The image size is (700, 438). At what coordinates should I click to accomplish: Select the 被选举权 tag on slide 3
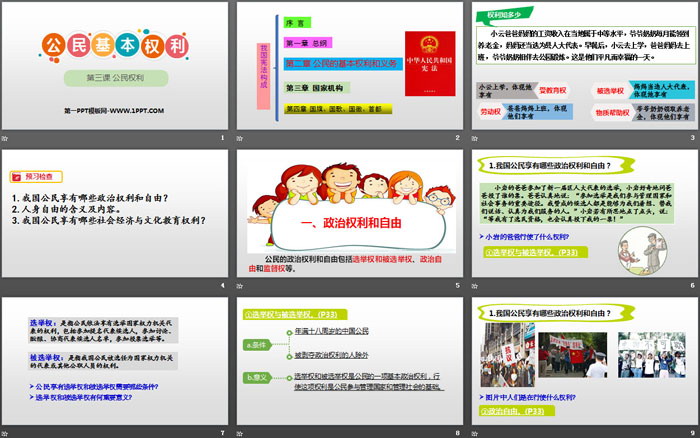point(610,90)
